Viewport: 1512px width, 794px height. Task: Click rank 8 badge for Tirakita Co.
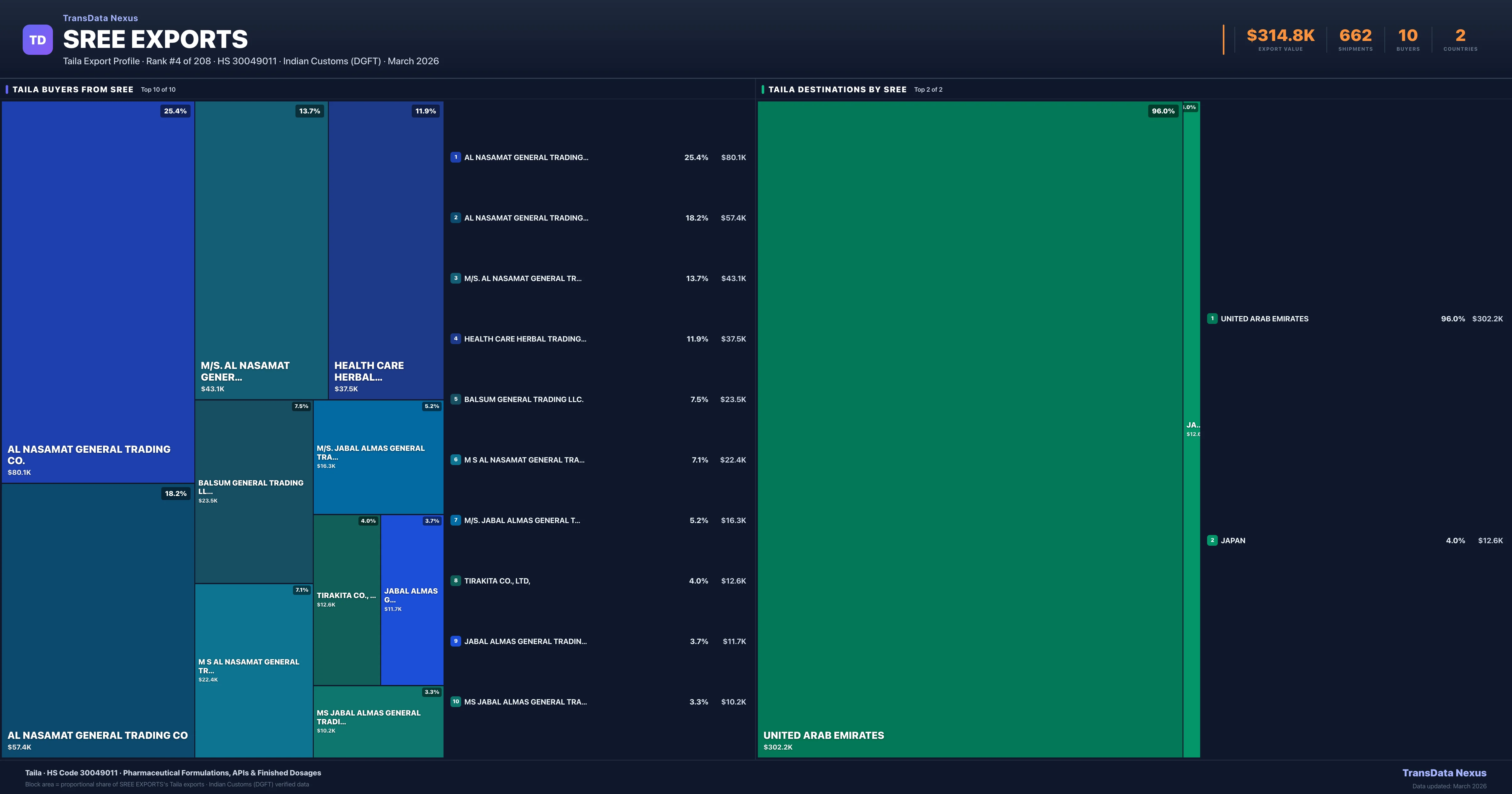(x=455, y=581)
